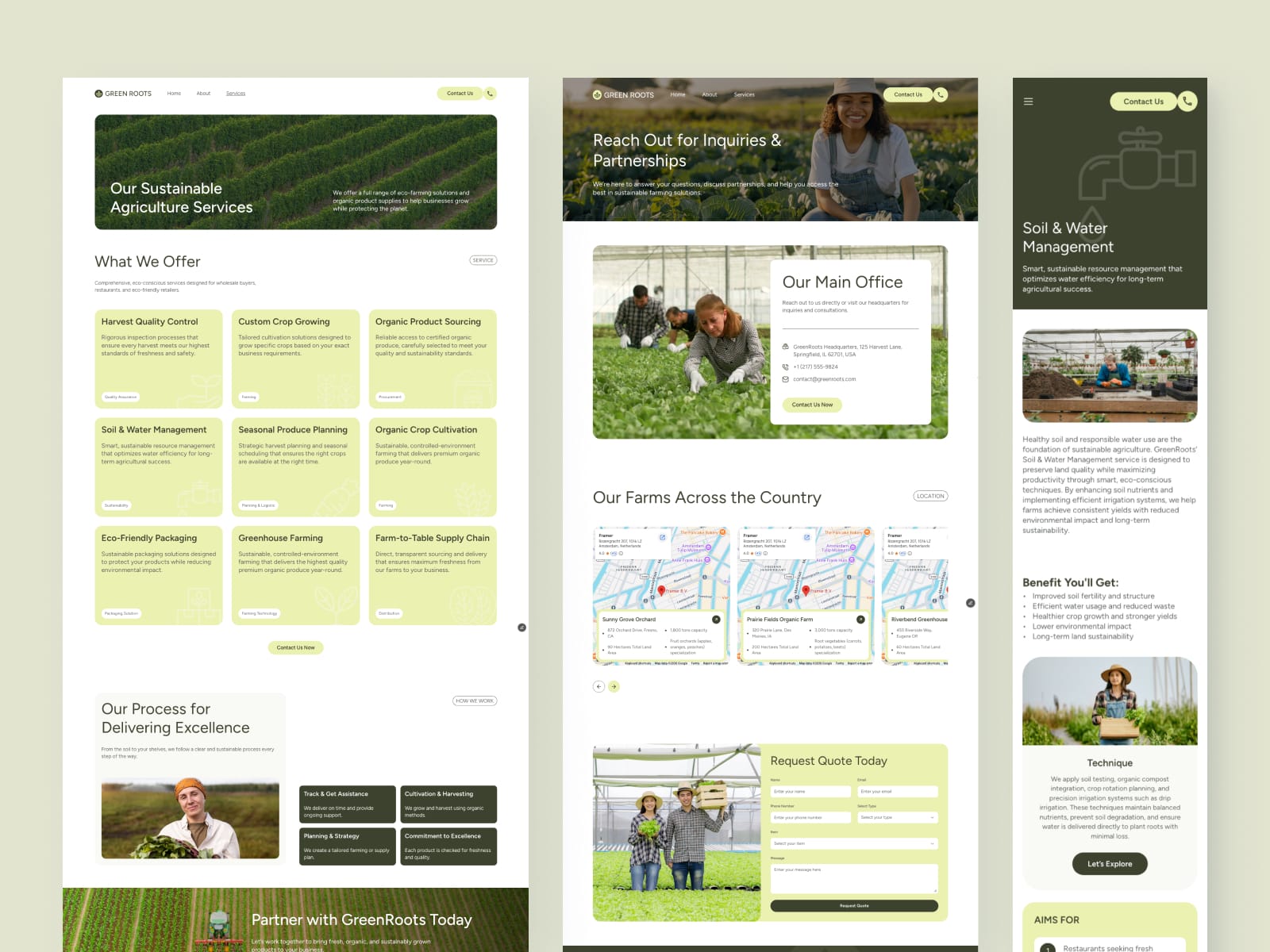This screenshot has width=1270, height=952.
Task: Click The Pancake Bakery marker on Prairie Fields map
Action: pyautogui.click(x=867, y=532)
